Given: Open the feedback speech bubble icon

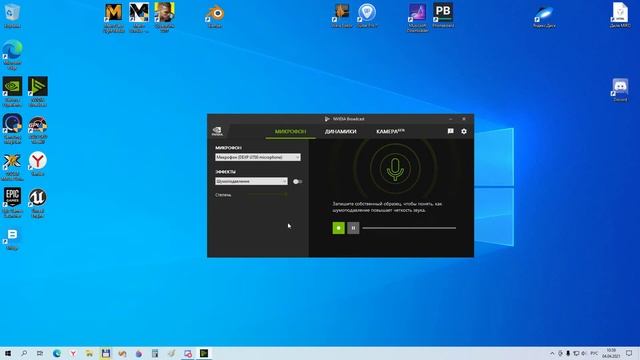Looking at the screenshot, I should tap(450, 131).
